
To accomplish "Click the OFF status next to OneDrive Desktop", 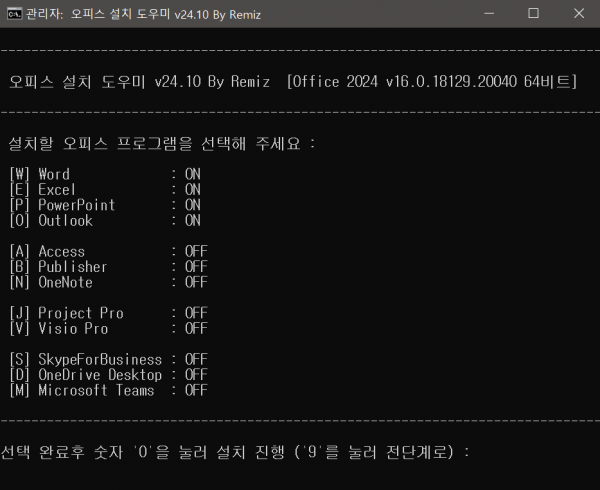I will [196, 374].
